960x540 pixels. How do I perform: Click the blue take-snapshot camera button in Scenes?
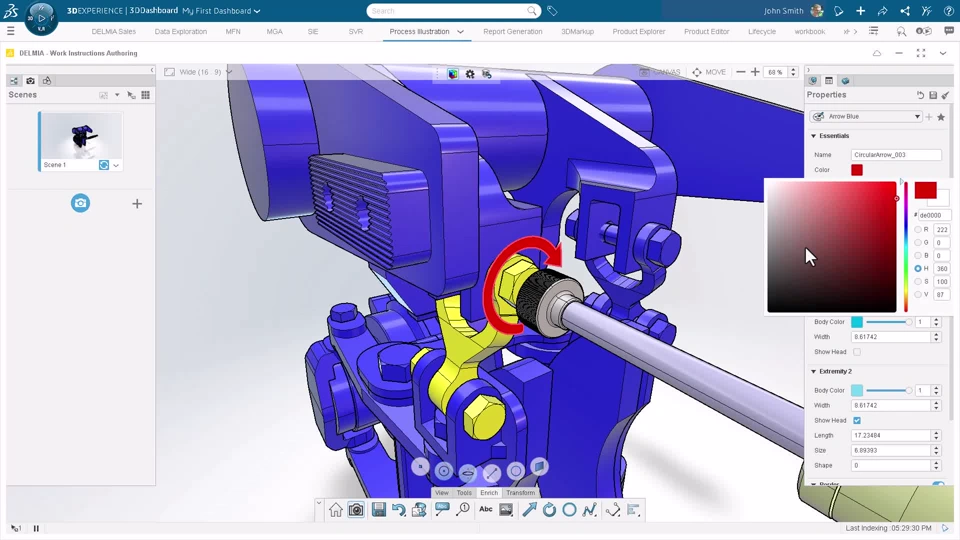[80, 203]
